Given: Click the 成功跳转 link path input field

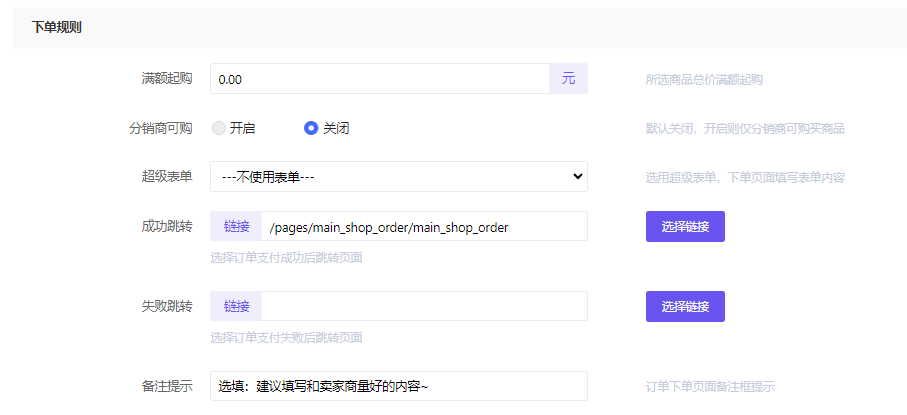Looking at the screenshot, I should point(424,226).
